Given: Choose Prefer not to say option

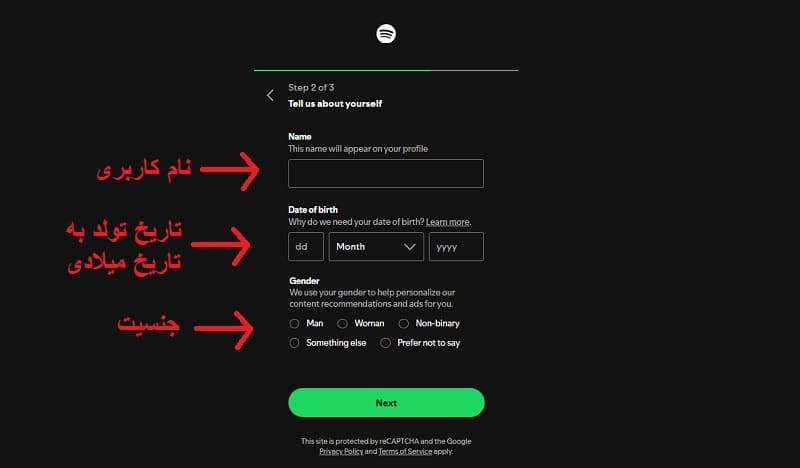Looking at the screenshot, I should [386, 343].
